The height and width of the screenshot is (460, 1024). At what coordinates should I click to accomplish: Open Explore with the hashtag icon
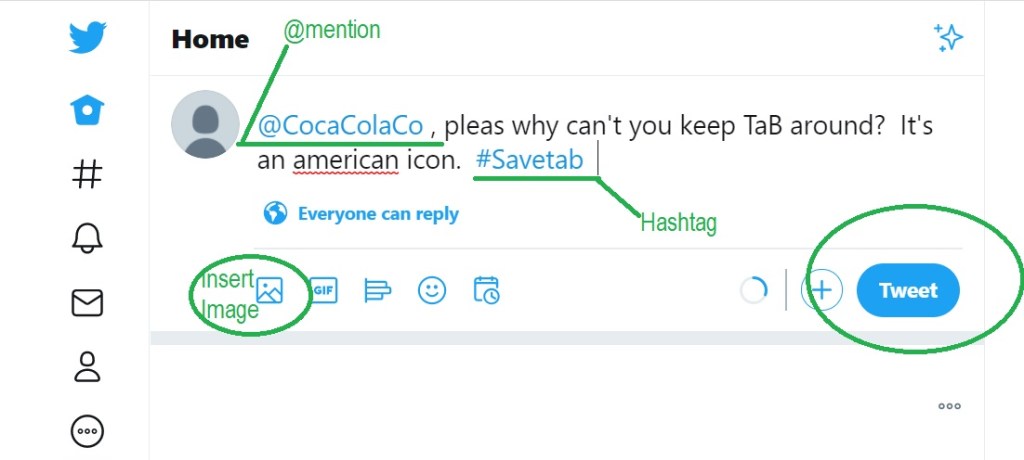87,175
